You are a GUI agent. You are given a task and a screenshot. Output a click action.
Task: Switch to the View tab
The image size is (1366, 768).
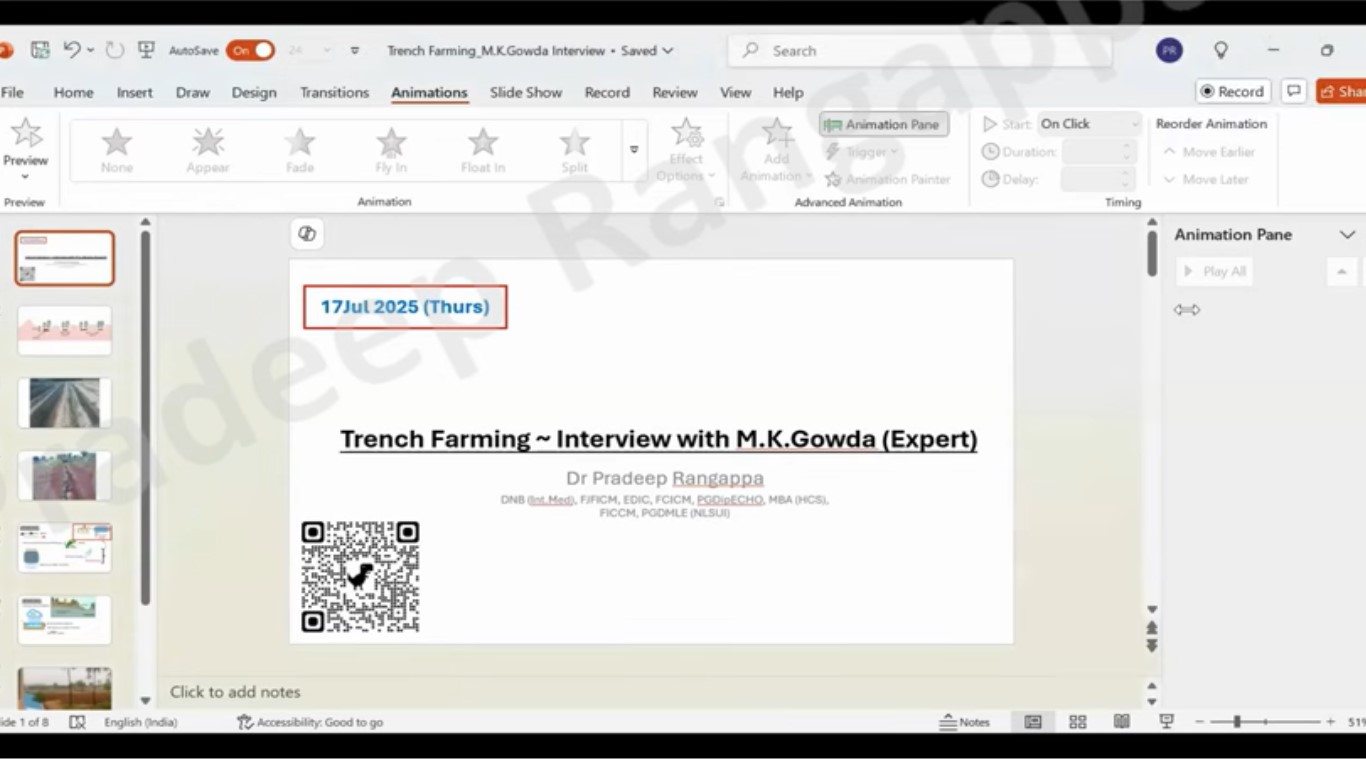pyautogui.click(x=735, y=92)
